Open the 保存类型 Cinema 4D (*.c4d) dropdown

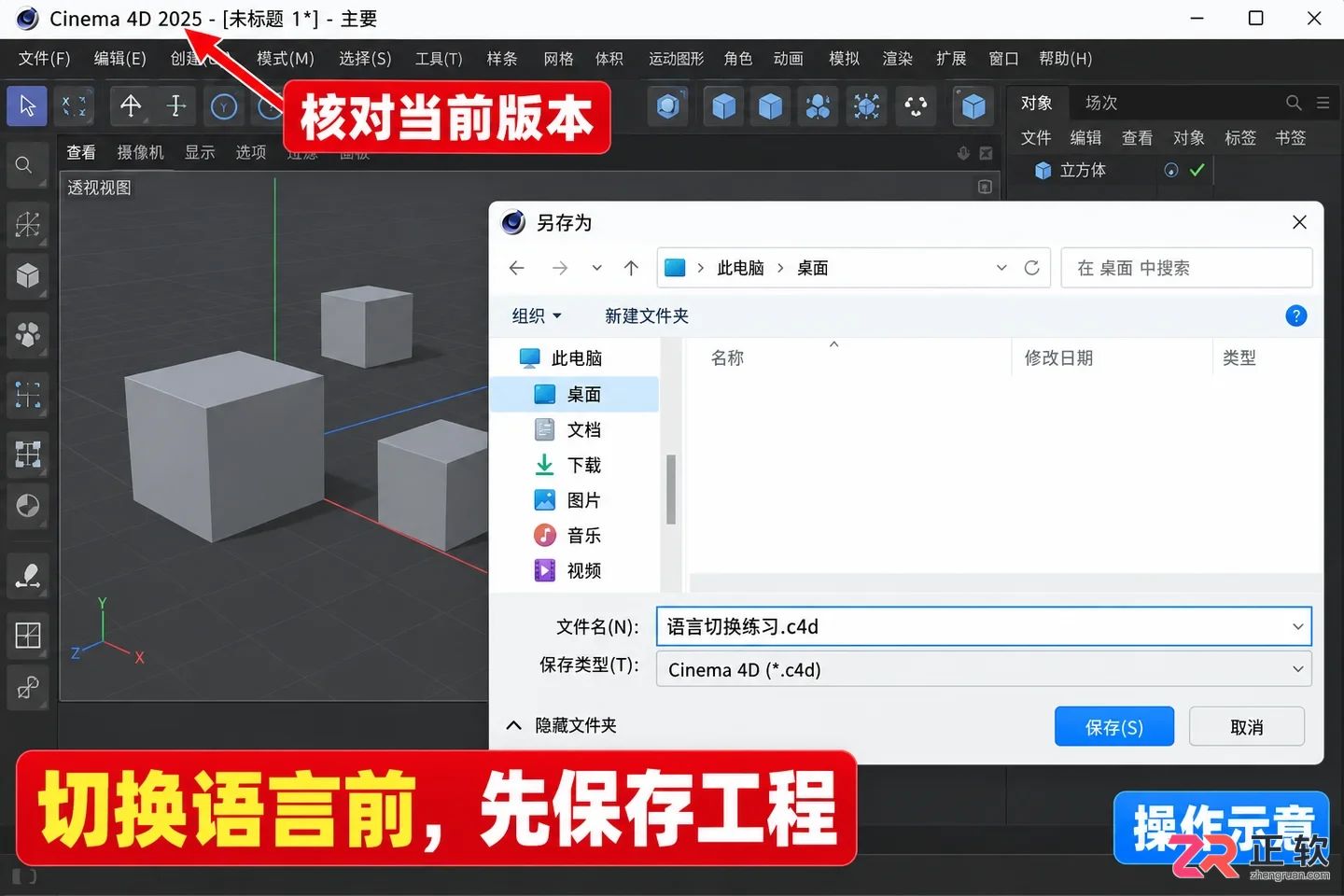(x=984, y=669)
